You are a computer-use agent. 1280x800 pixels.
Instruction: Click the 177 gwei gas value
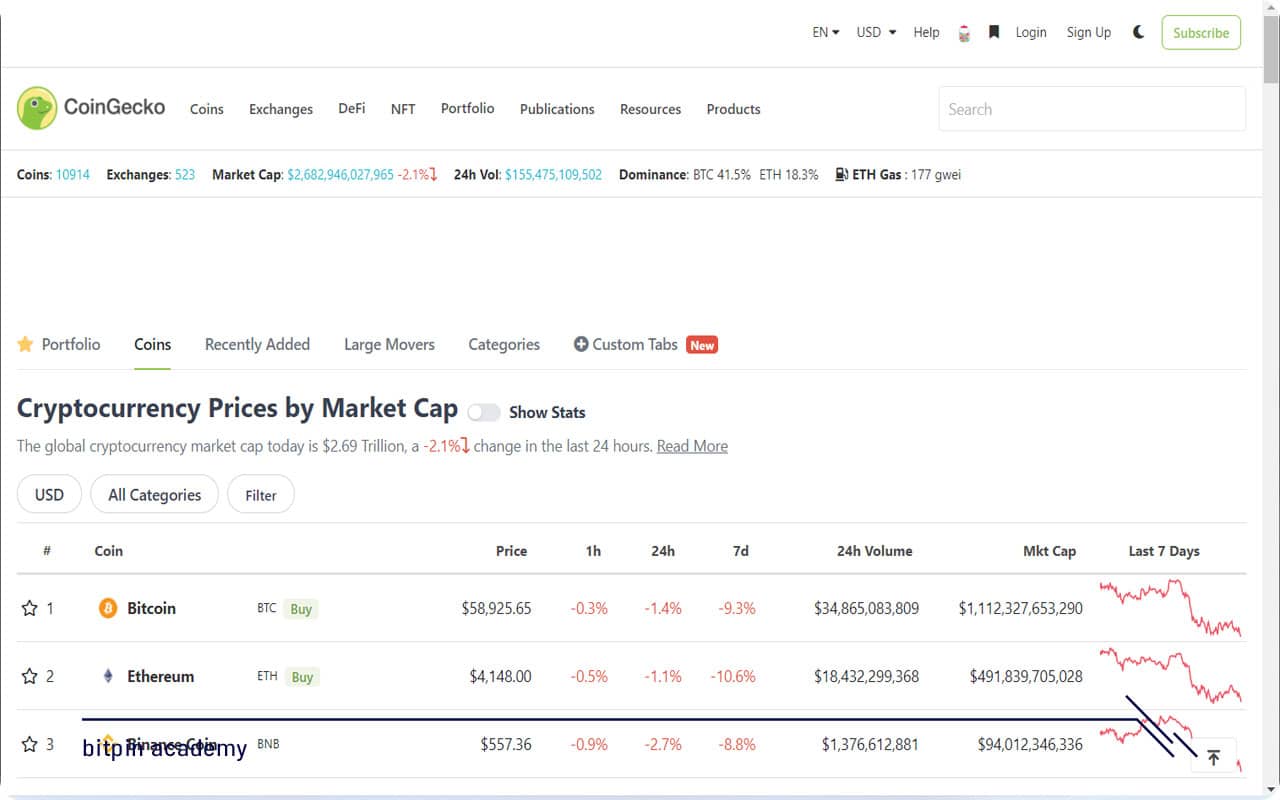(x=936, y=174)
